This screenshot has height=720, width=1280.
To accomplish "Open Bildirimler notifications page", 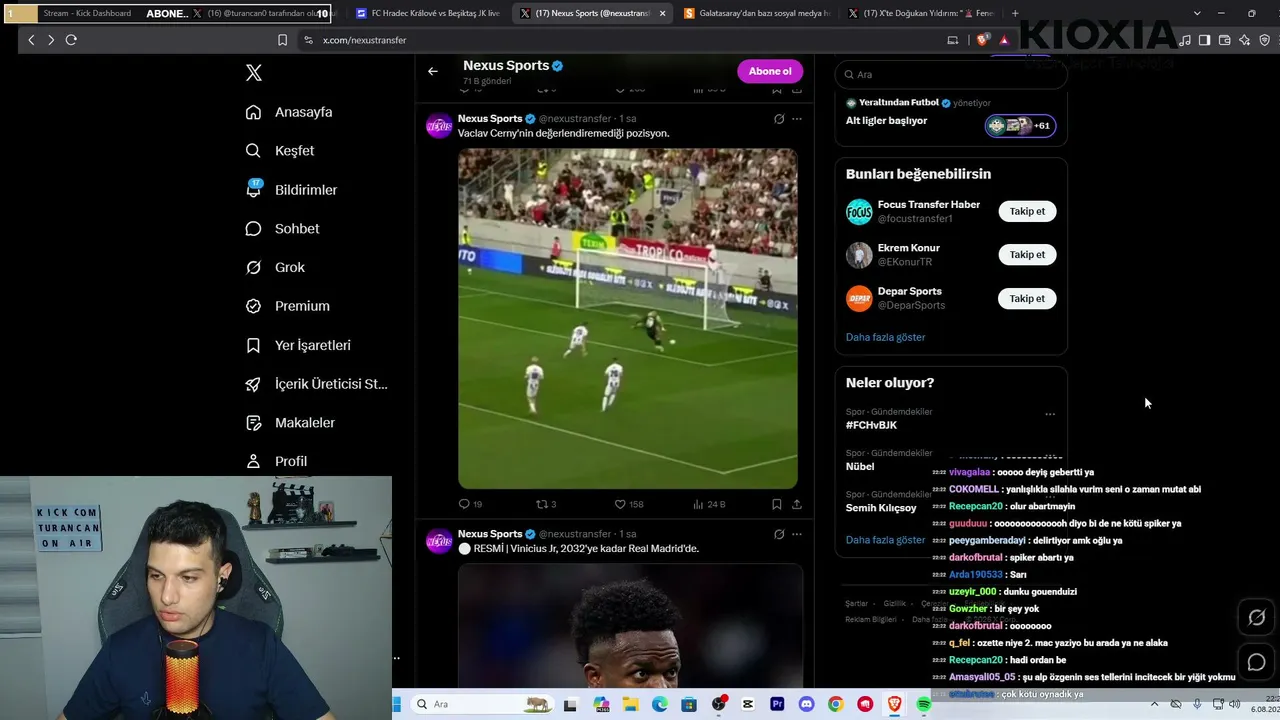I will coord(291,190).
